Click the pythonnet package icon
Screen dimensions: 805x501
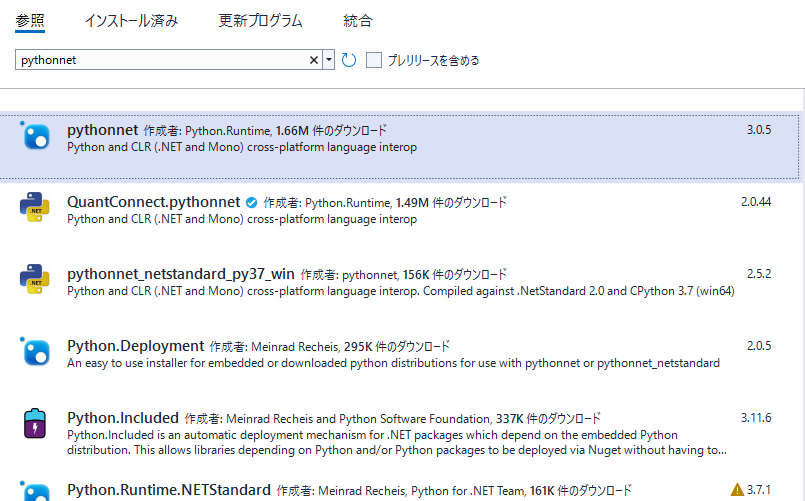[35, 136]
